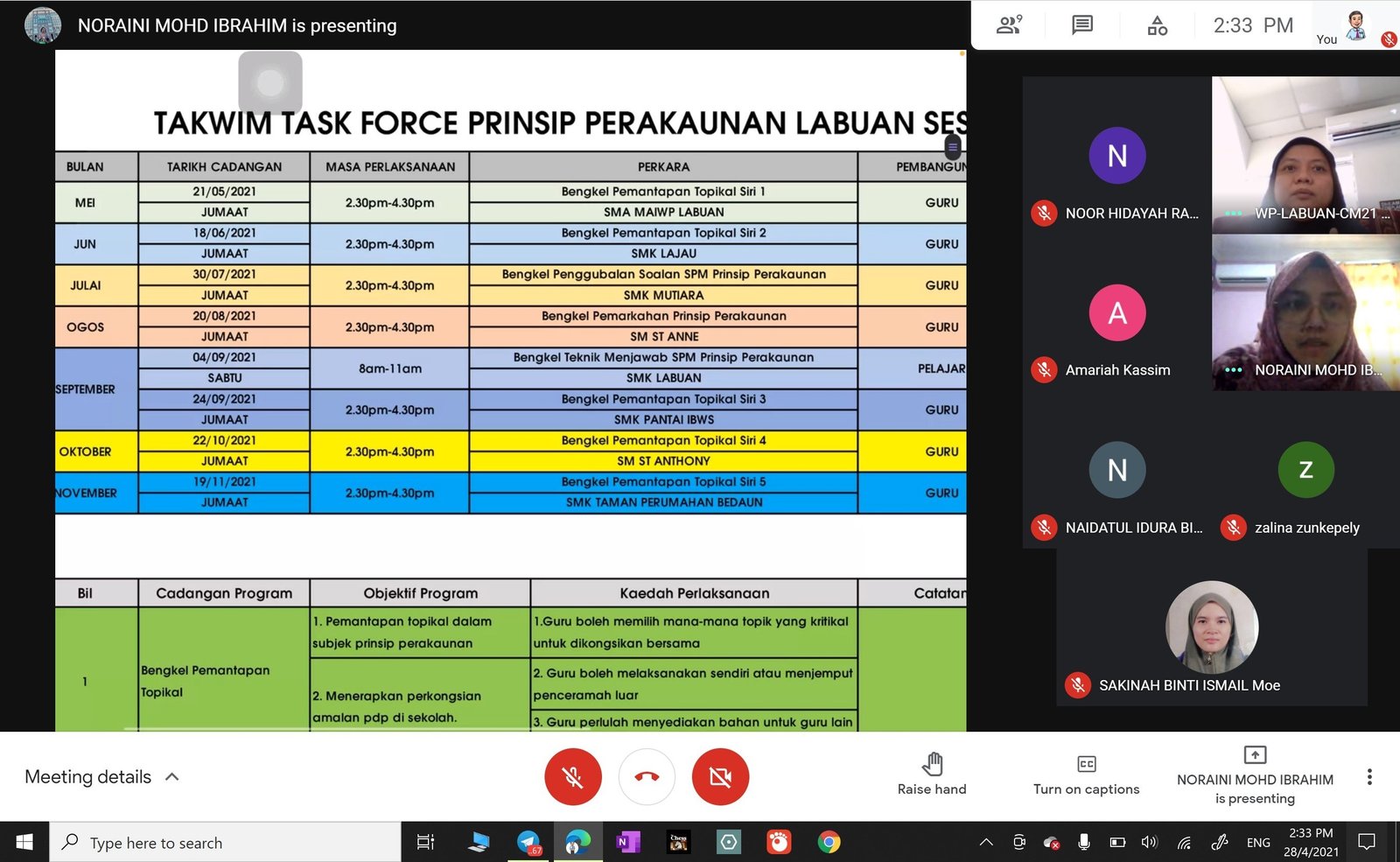This screenshot has width=1400, height=862.
Task: Click the Meet Now tray icon
Action: point(1018,842)
